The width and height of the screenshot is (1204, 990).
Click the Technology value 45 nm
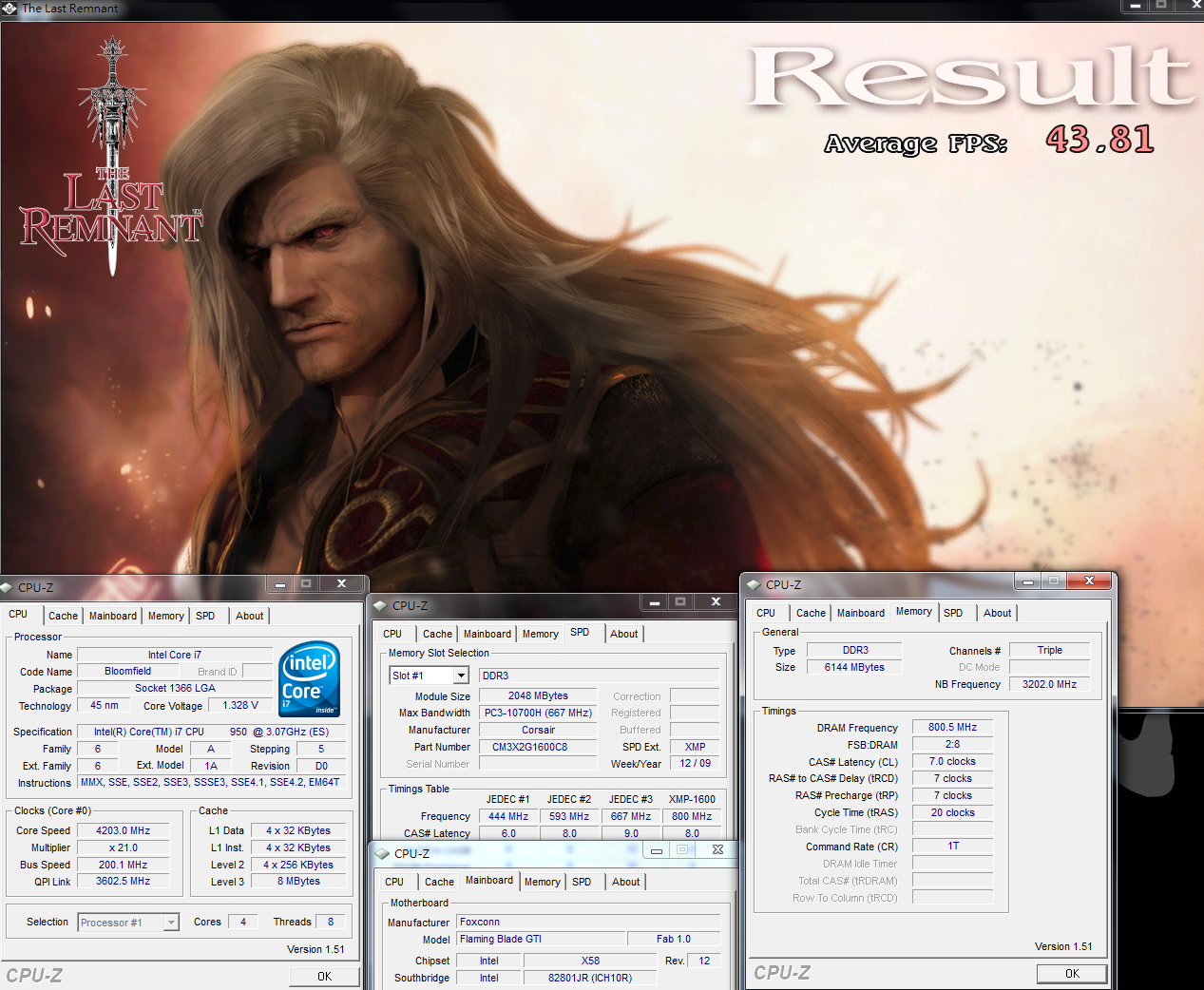coord(105,705)
